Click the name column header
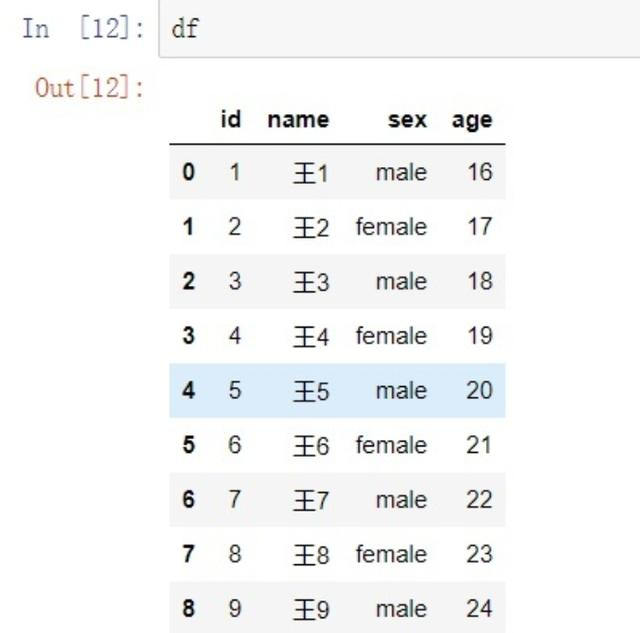The image size is (640, 633). (298, 120)
